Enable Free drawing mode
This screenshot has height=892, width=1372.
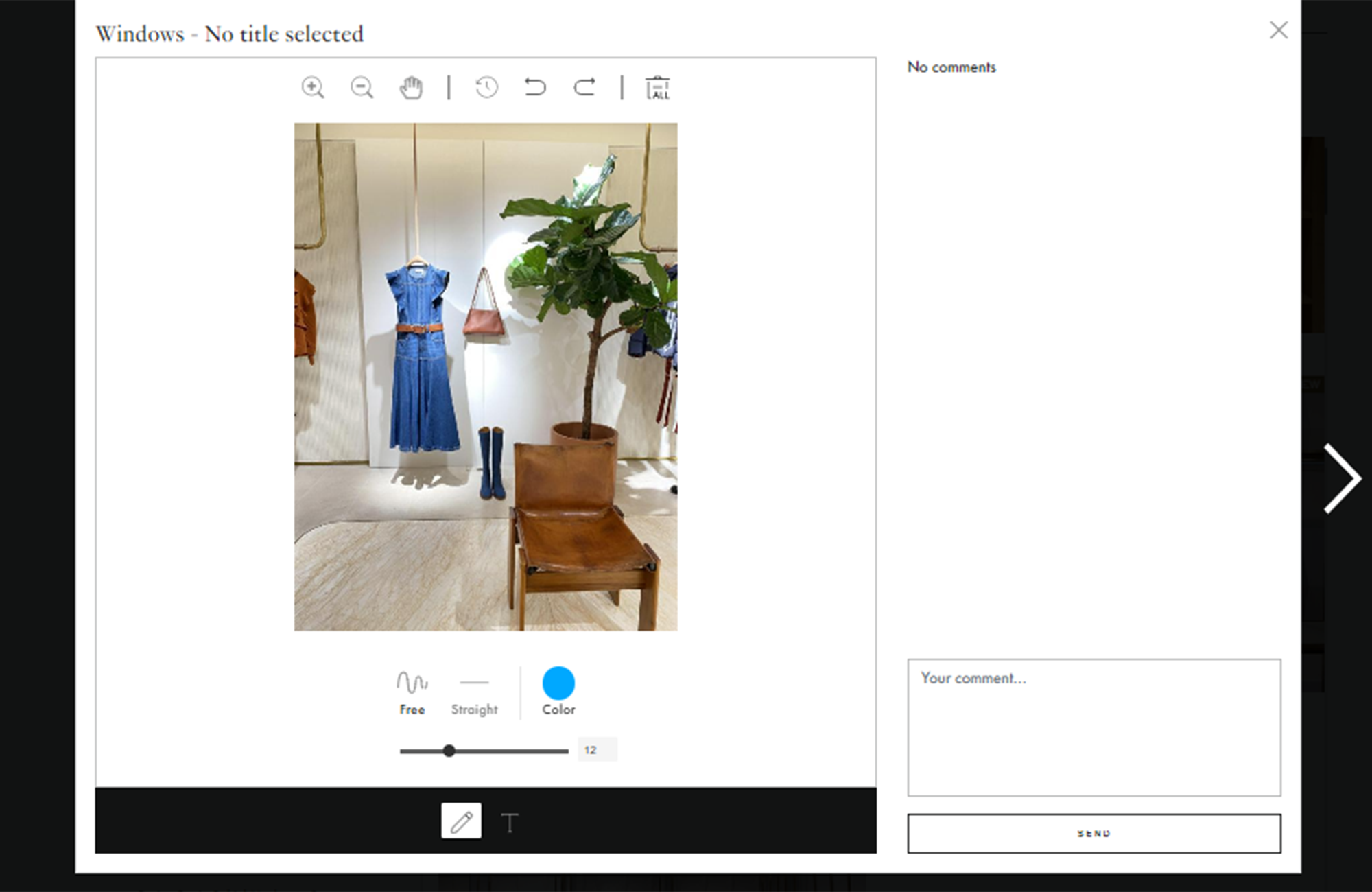[x=411, y=690]
